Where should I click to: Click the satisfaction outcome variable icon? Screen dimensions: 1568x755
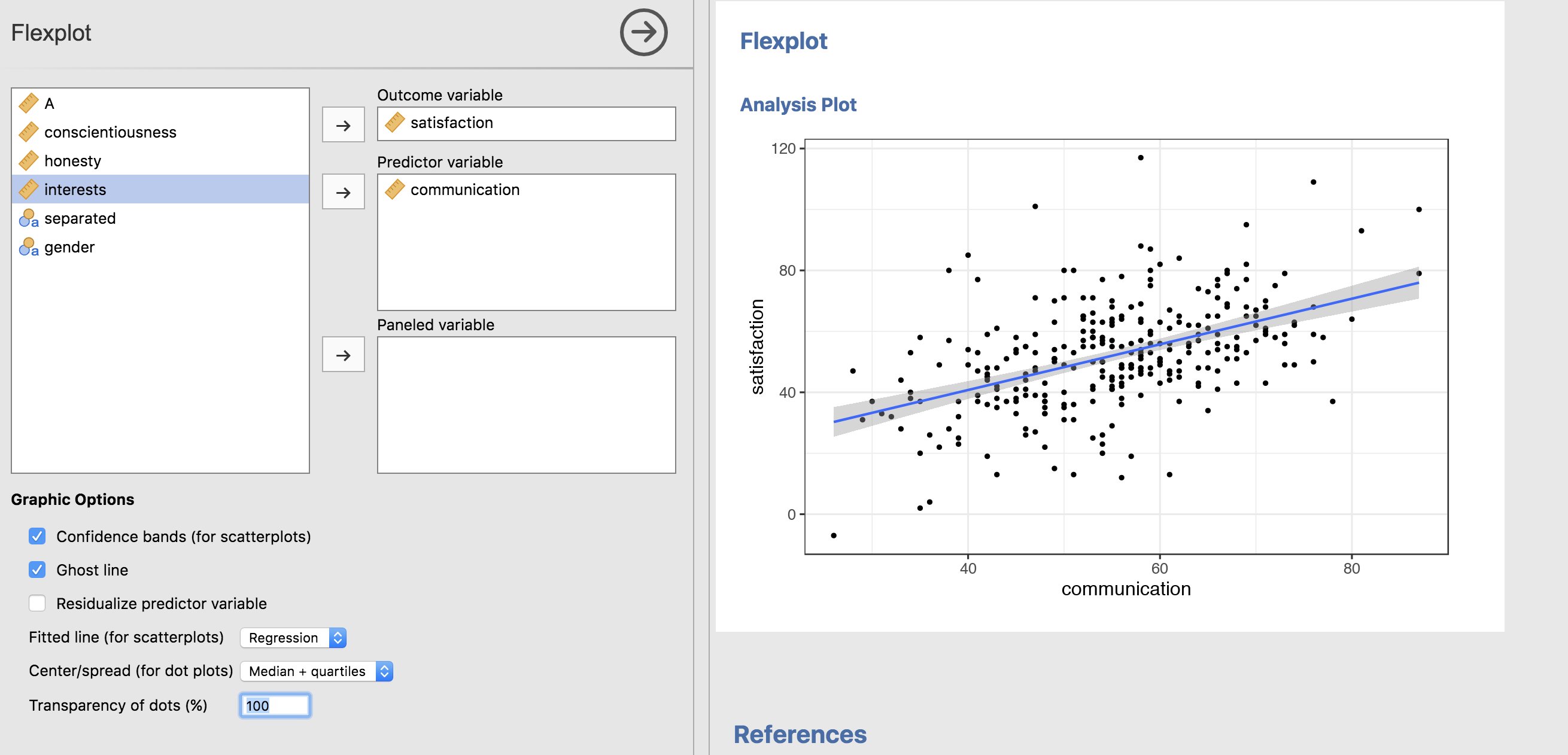pos(396,122)
